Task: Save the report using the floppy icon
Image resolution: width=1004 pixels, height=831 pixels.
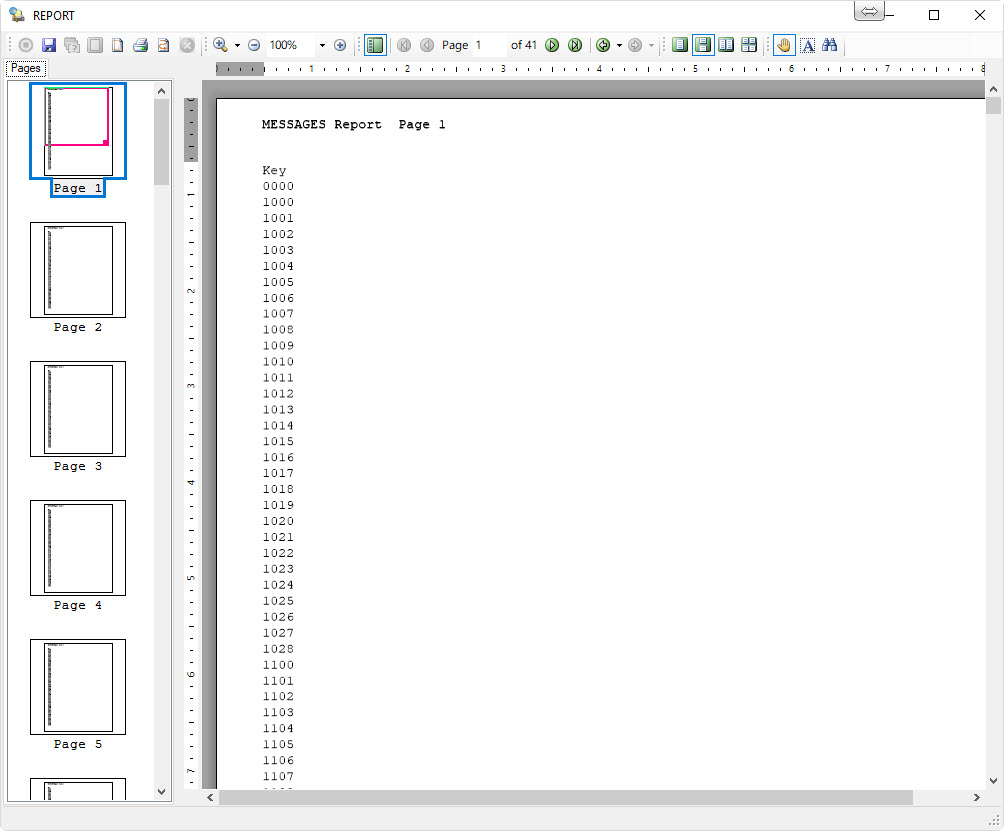Action: coord(49,45)
